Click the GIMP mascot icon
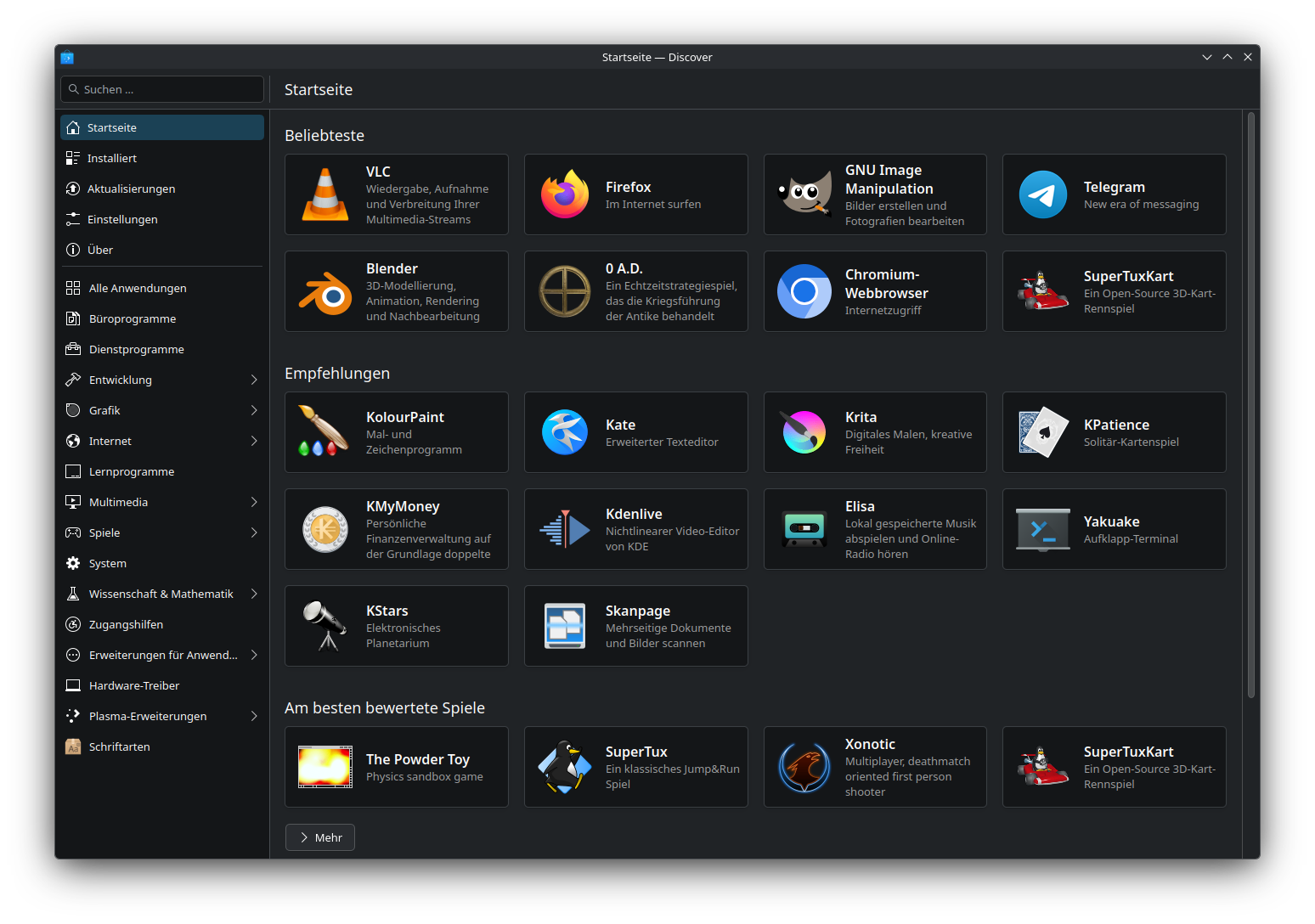The height and width of the screenshot is (924, 1315). 804,194
